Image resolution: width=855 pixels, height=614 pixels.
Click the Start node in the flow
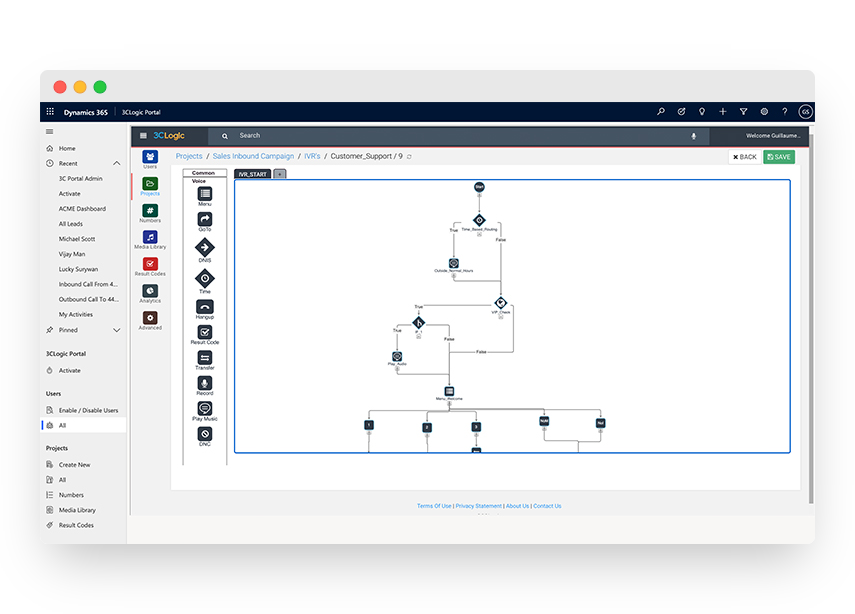click(x=479, y=187)
